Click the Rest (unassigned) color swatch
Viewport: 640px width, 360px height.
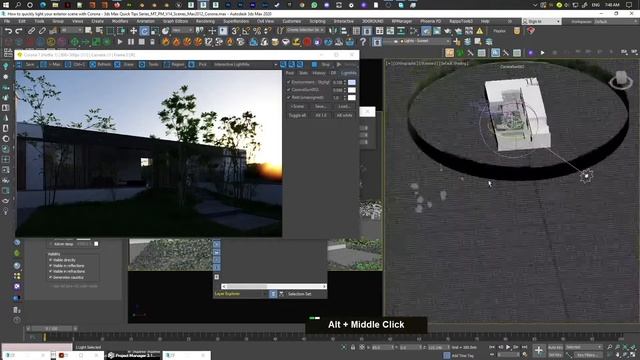click(x=351, y=98)
